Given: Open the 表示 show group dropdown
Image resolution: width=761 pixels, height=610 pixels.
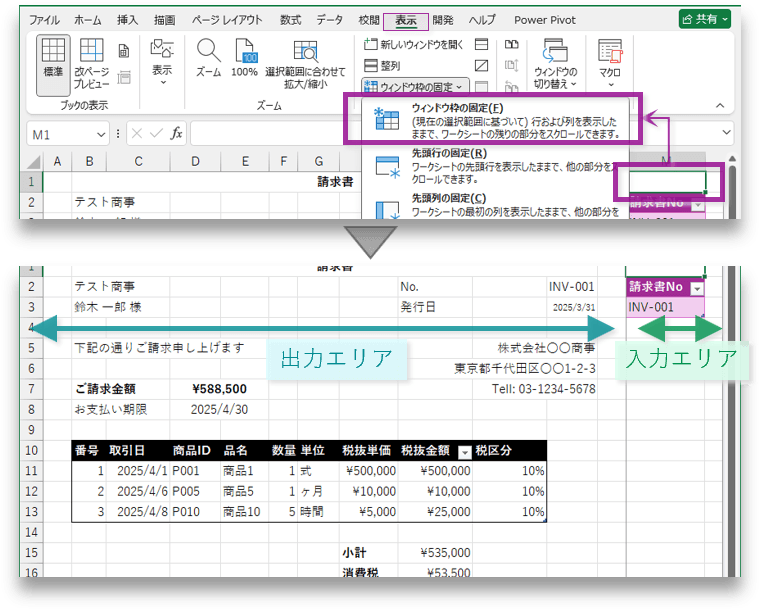Looking at the screenshot, I should 162,62.
